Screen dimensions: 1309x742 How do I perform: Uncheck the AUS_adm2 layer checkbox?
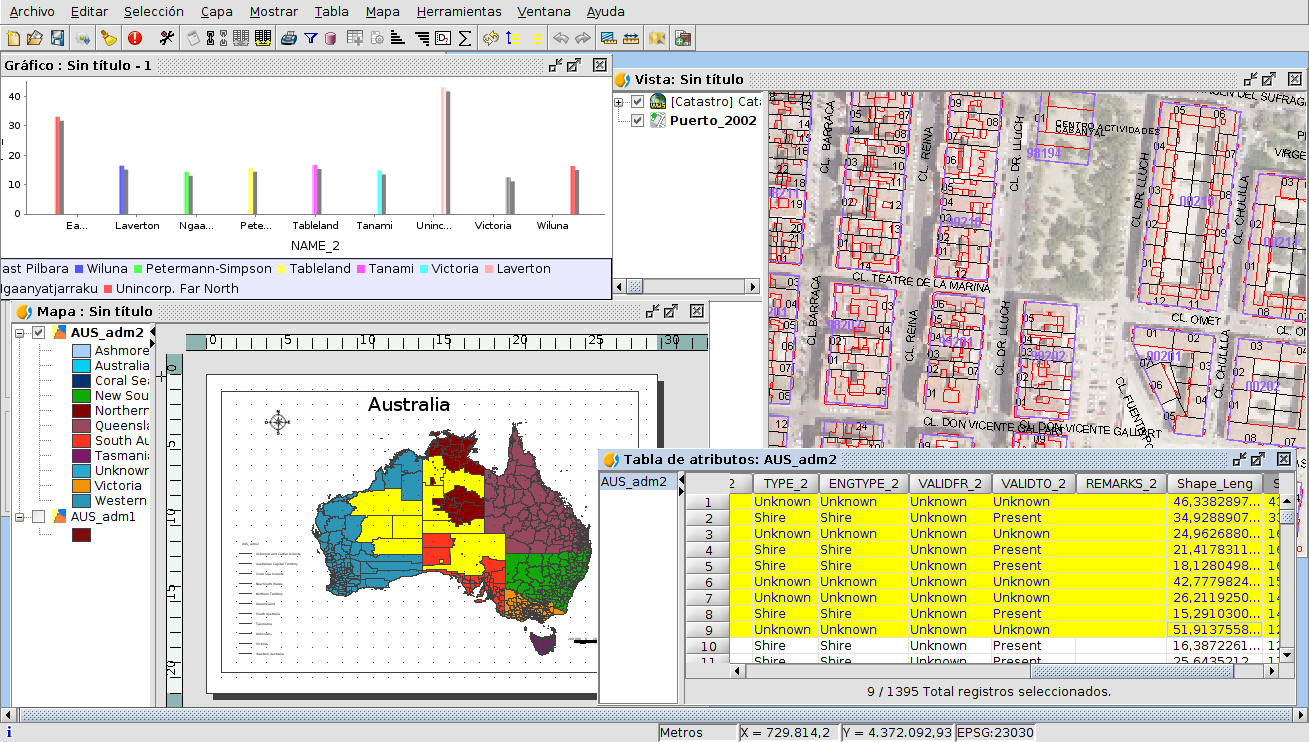(39, 333)
